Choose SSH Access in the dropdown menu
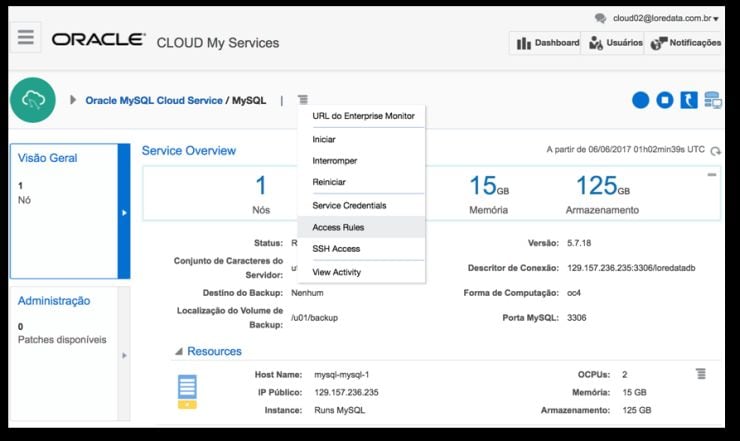This screenshot has width=740, height=441. click(336, 248)
